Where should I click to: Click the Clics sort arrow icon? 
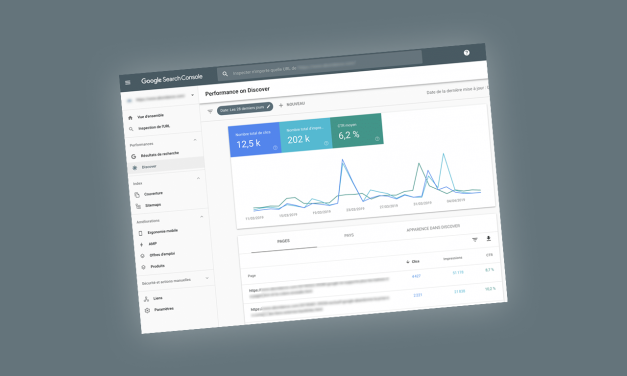(x=407, y=262)
